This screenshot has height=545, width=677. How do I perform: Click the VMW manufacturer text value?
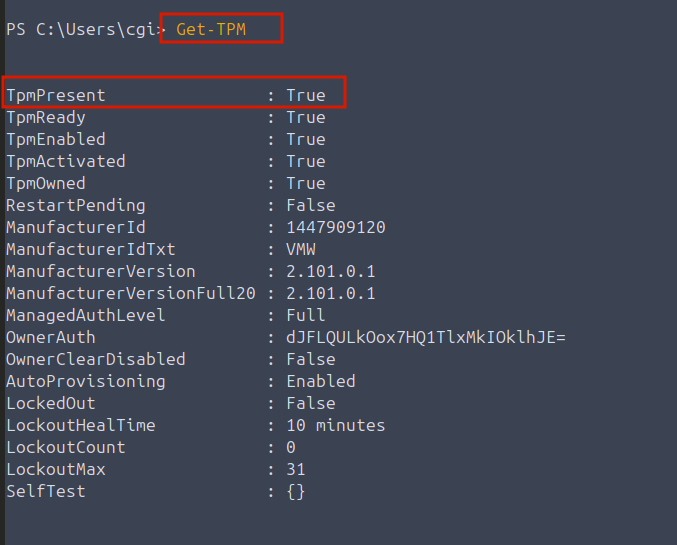pyautogui.click(x=300, y=249)
